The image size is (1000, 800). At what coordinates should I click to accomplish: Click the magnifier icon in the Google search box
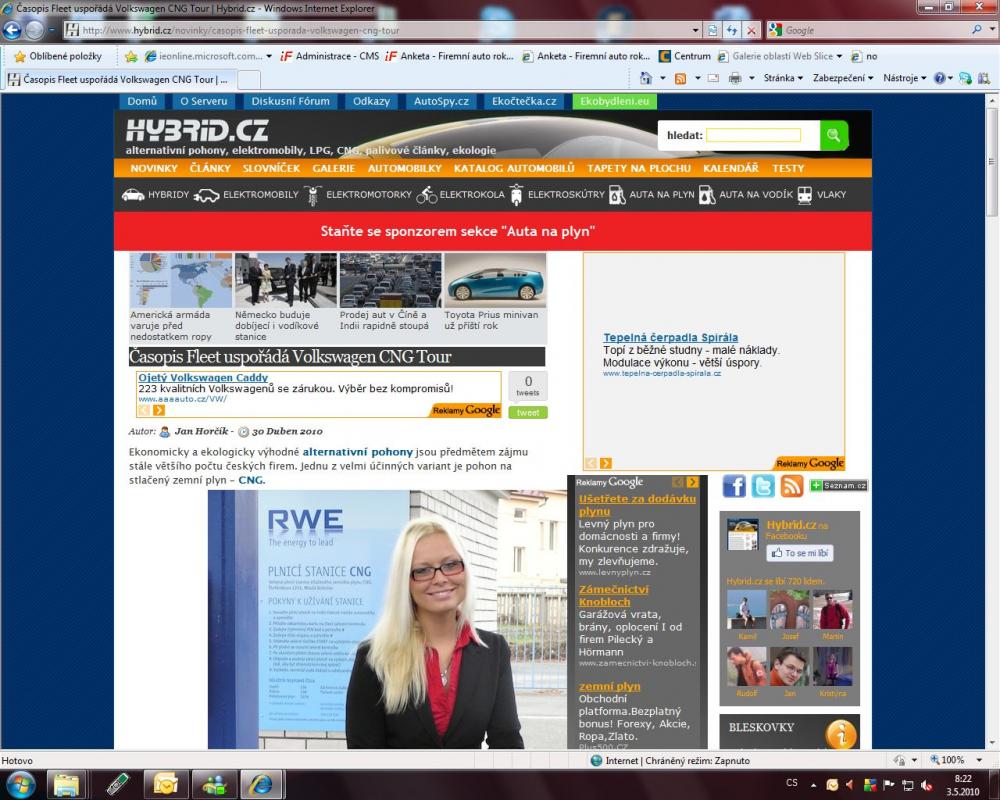976,30
